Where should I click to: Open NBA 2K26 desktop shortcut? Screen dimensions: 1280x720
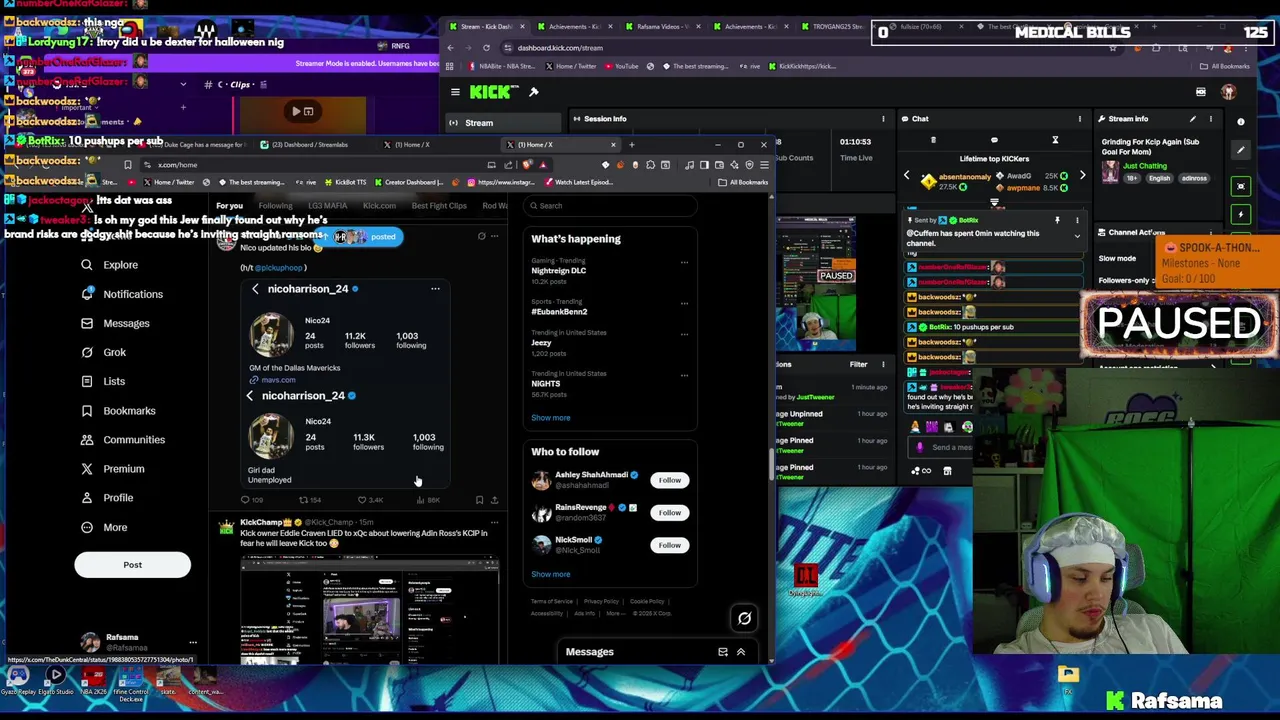(93, 681)
